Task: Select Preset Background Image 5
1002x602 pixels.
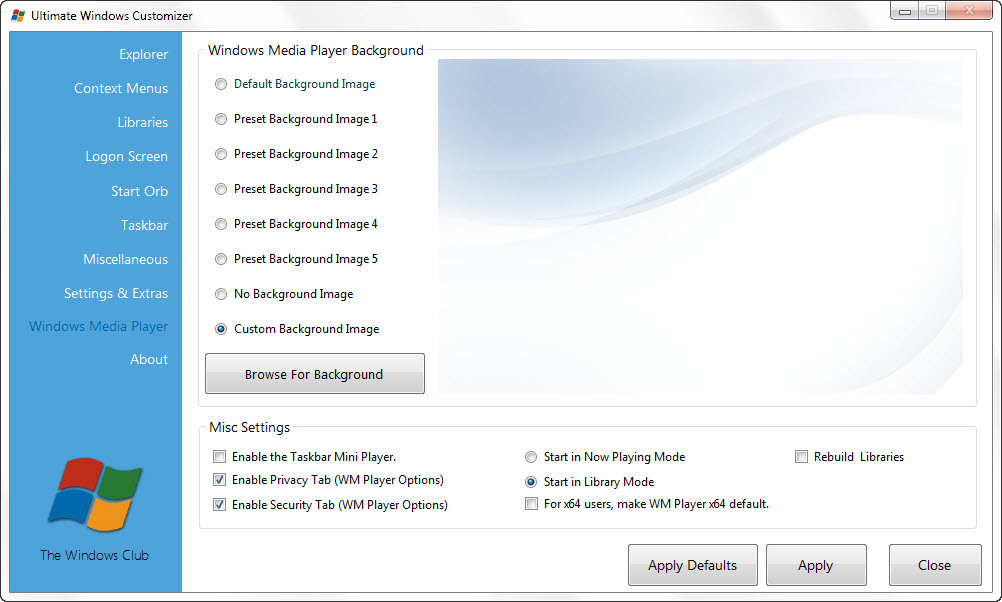Action: click(x=220, y=259)
